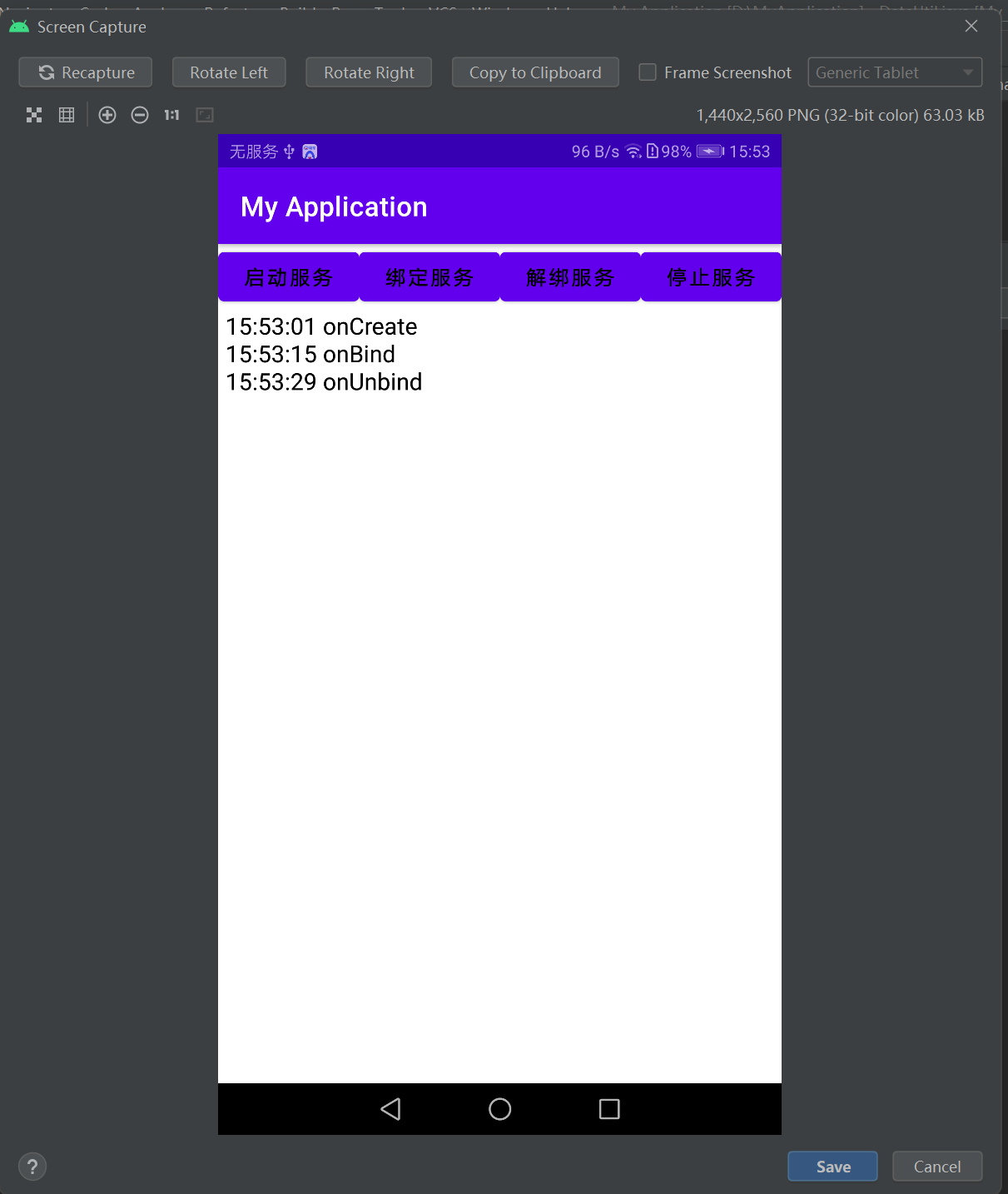Rotate the screenshot left

(229, 72)
